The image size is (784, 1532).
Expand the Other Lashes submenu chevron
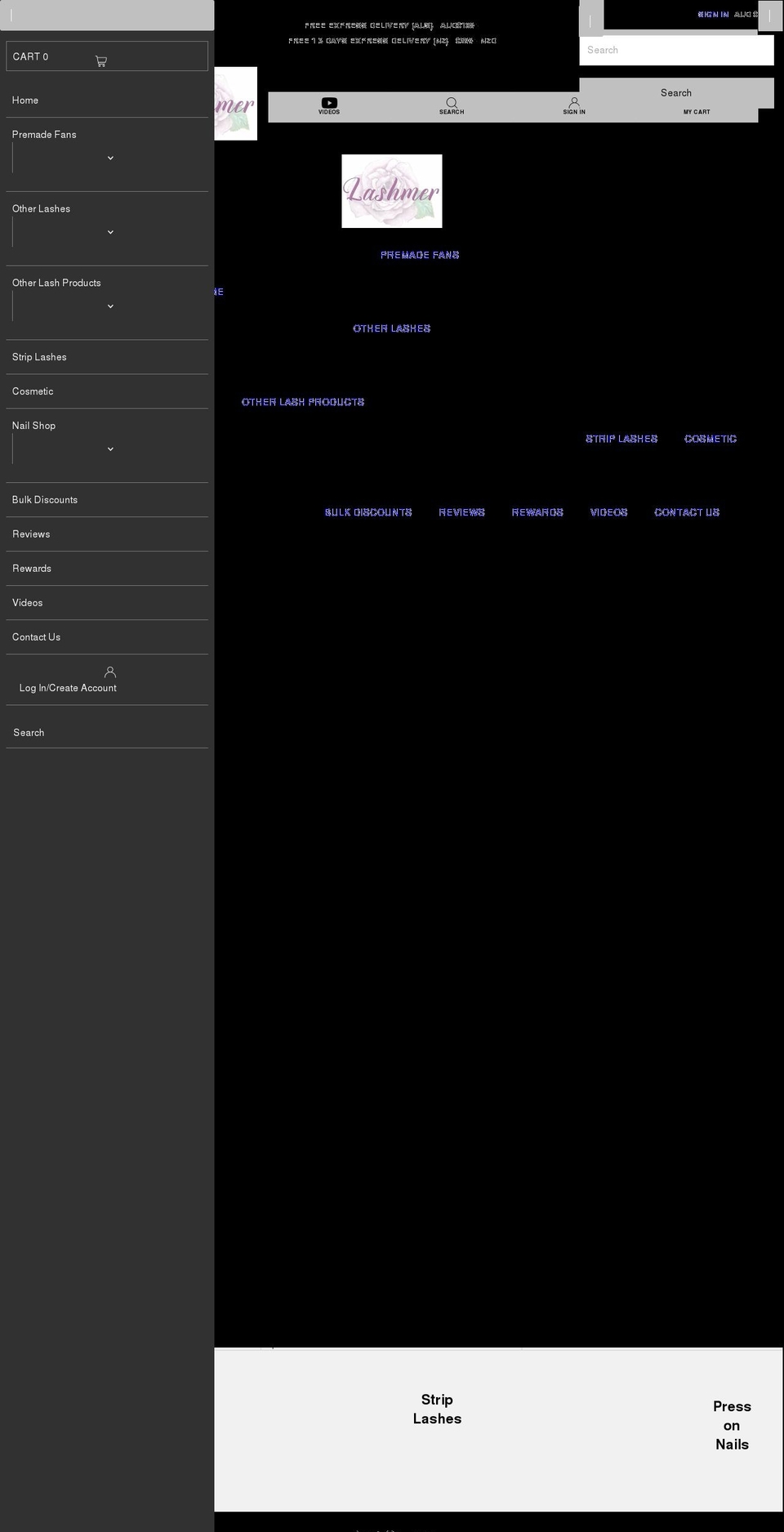pyautogui.click(x=110, y=232)
